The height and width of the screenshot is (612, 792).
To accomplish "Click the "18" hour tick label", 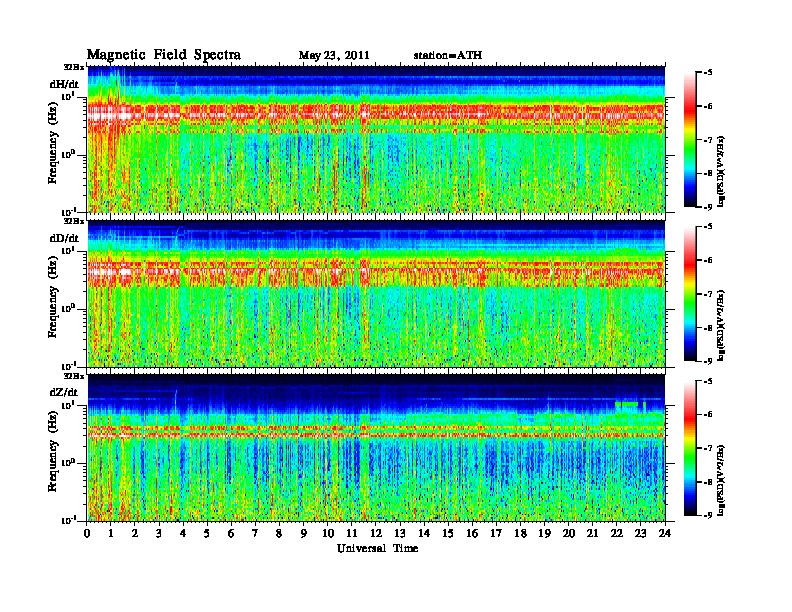I will [520, 534].
